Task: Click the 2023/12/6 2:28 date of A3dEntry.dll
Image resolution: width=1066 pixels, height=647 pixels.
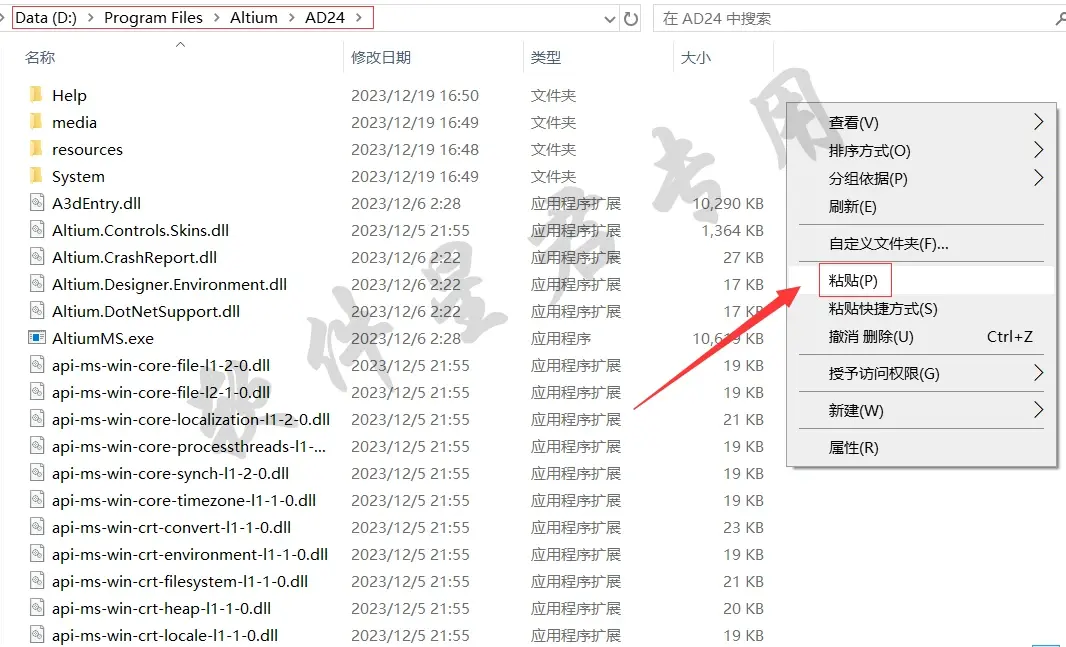Action: coord(406,203)
